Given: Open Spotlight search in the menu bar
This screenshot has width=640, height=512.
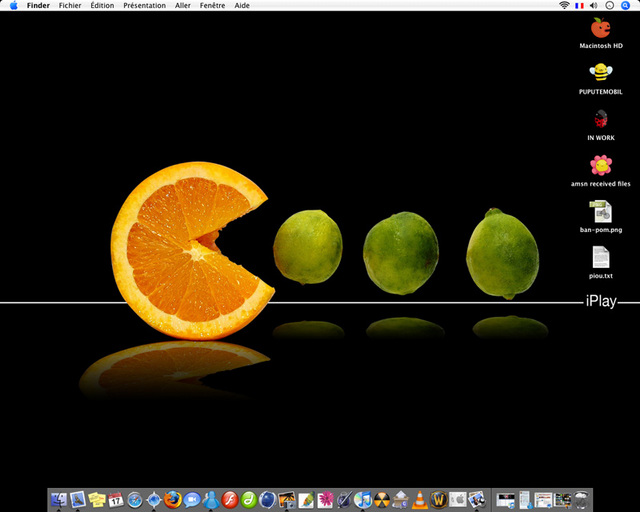Looking at the screenshot, I should [x=625, y=5].
